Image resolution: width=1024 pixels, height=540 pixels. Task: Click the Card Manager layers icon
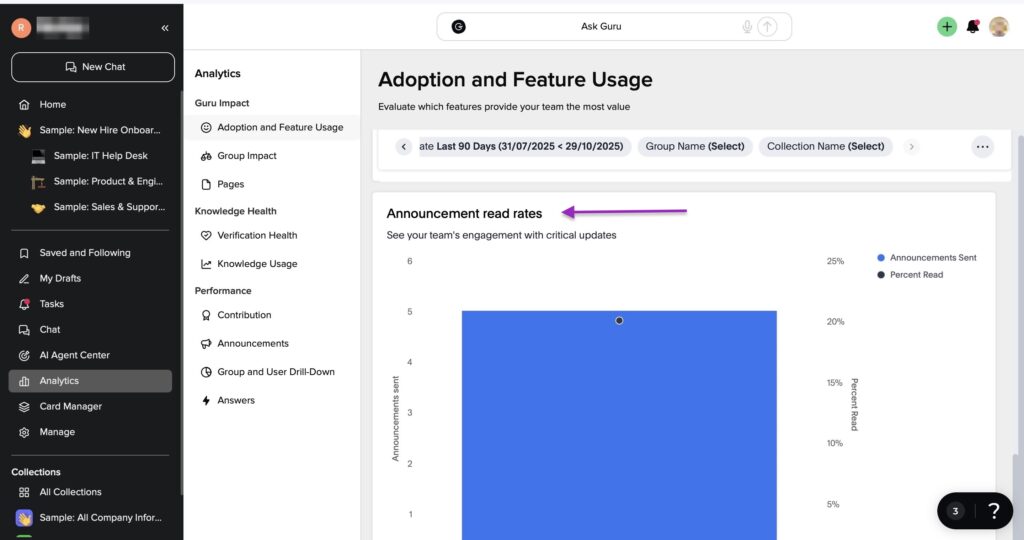click(24, 406)
